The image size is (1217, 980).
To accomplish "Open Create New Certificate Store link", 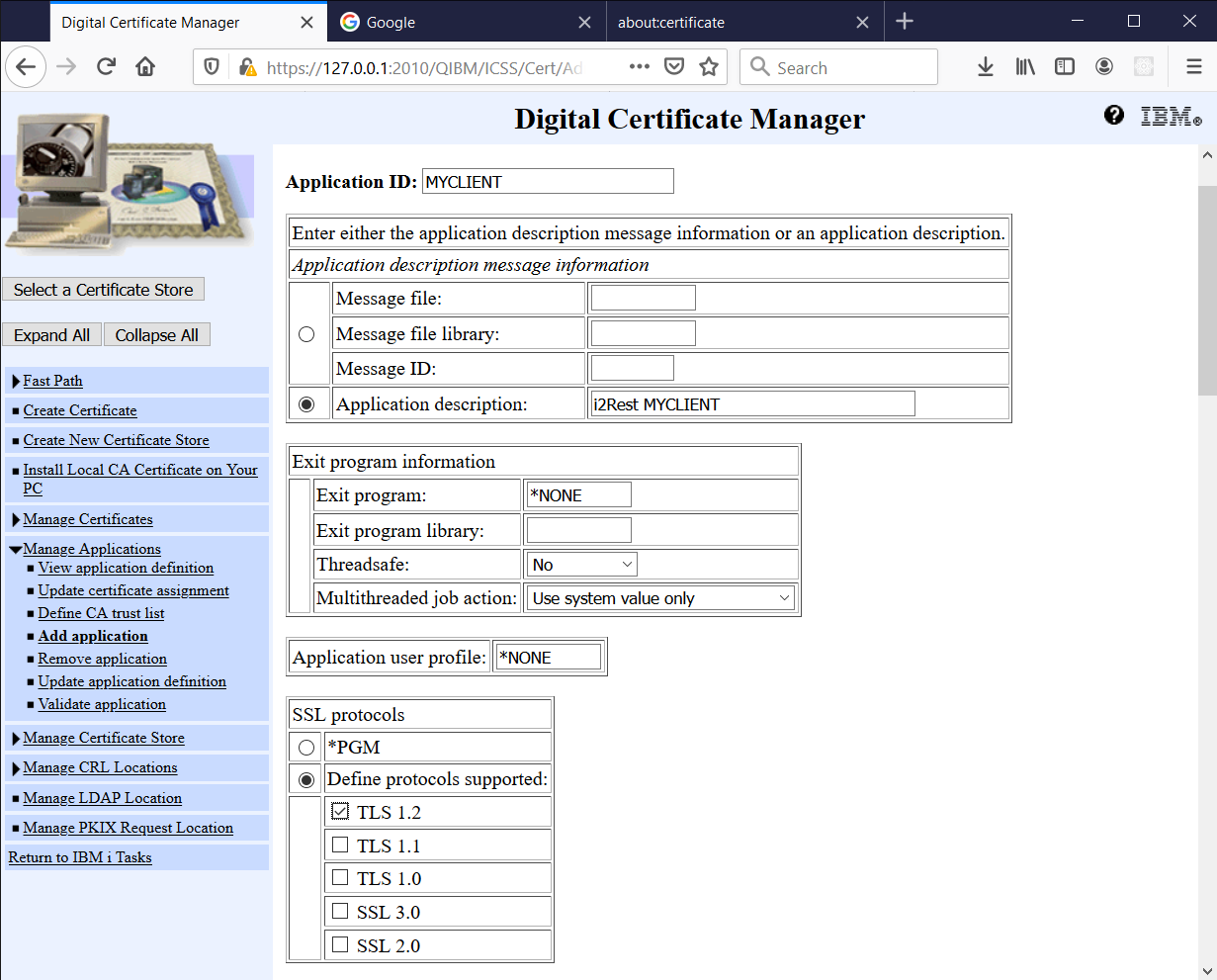I will 116,440.
